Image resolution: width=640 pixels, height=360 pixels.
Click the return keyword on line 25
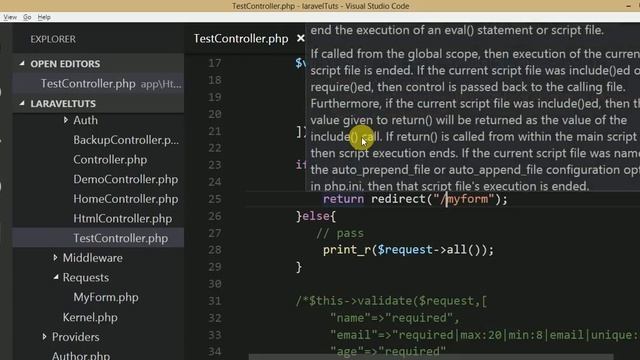click(343, 199)
